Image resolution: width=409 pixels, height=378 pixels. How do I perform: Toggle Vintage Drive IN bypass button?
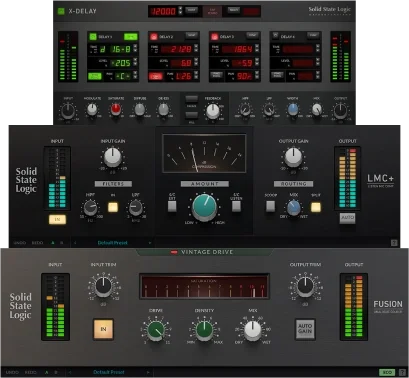point(103,329)
